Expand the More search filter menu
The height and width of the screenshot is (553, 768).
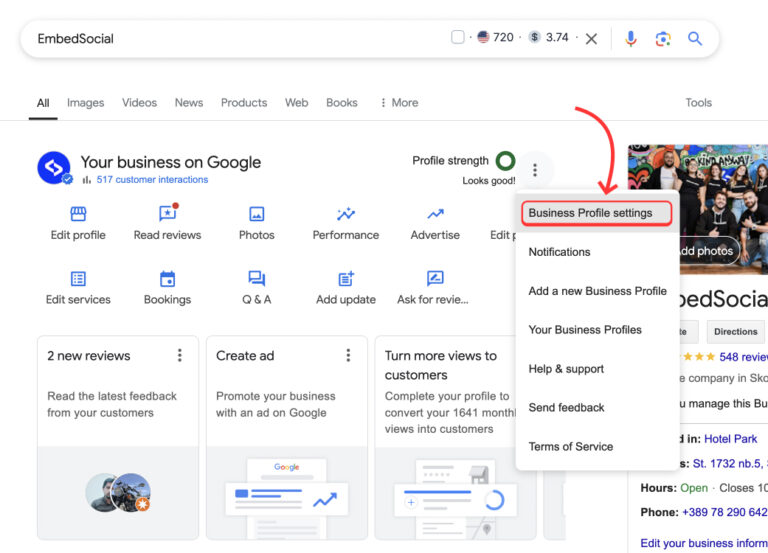[399, 103]
